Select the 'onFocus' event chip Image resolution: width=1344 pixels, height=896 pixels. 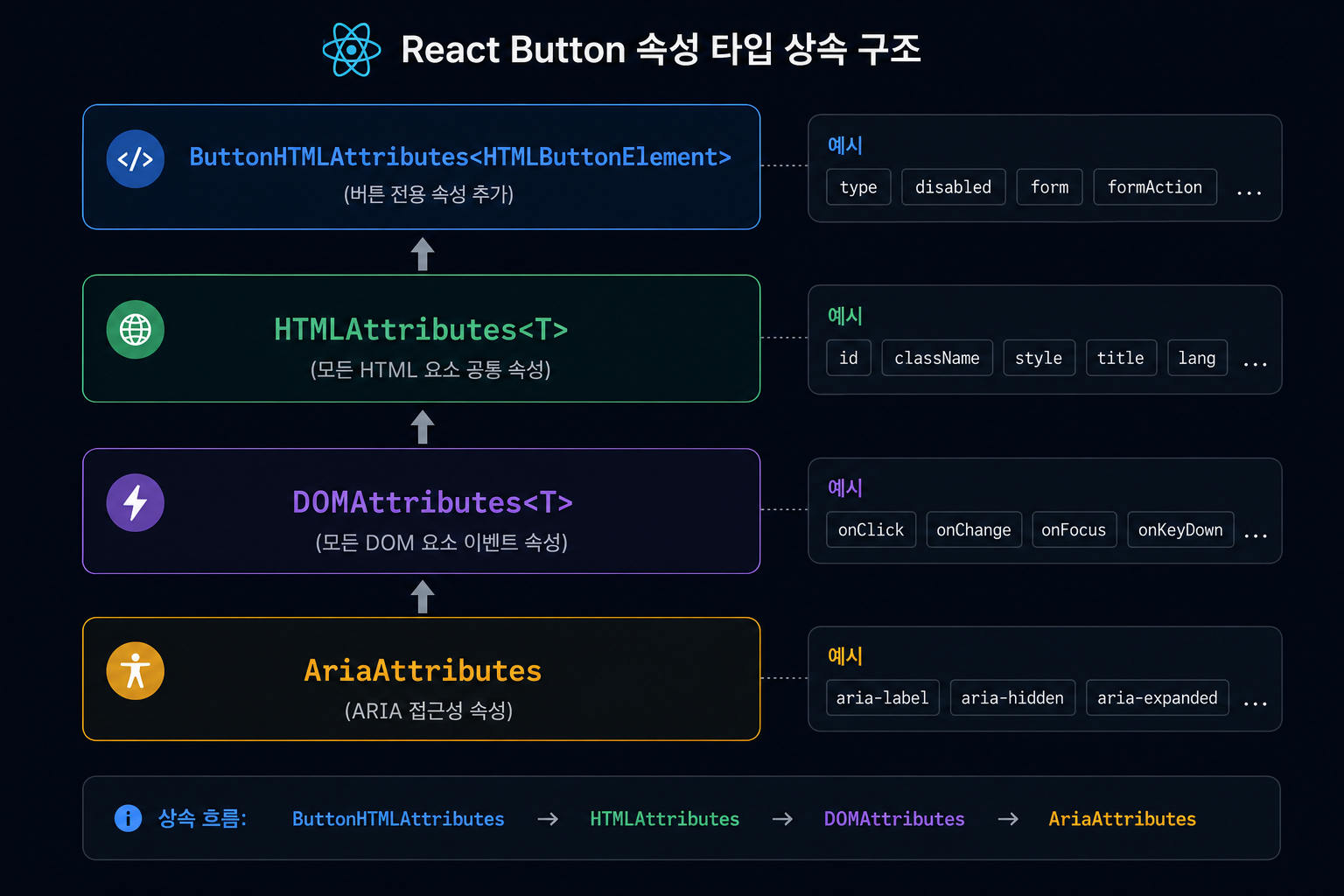pos(1074,529)
